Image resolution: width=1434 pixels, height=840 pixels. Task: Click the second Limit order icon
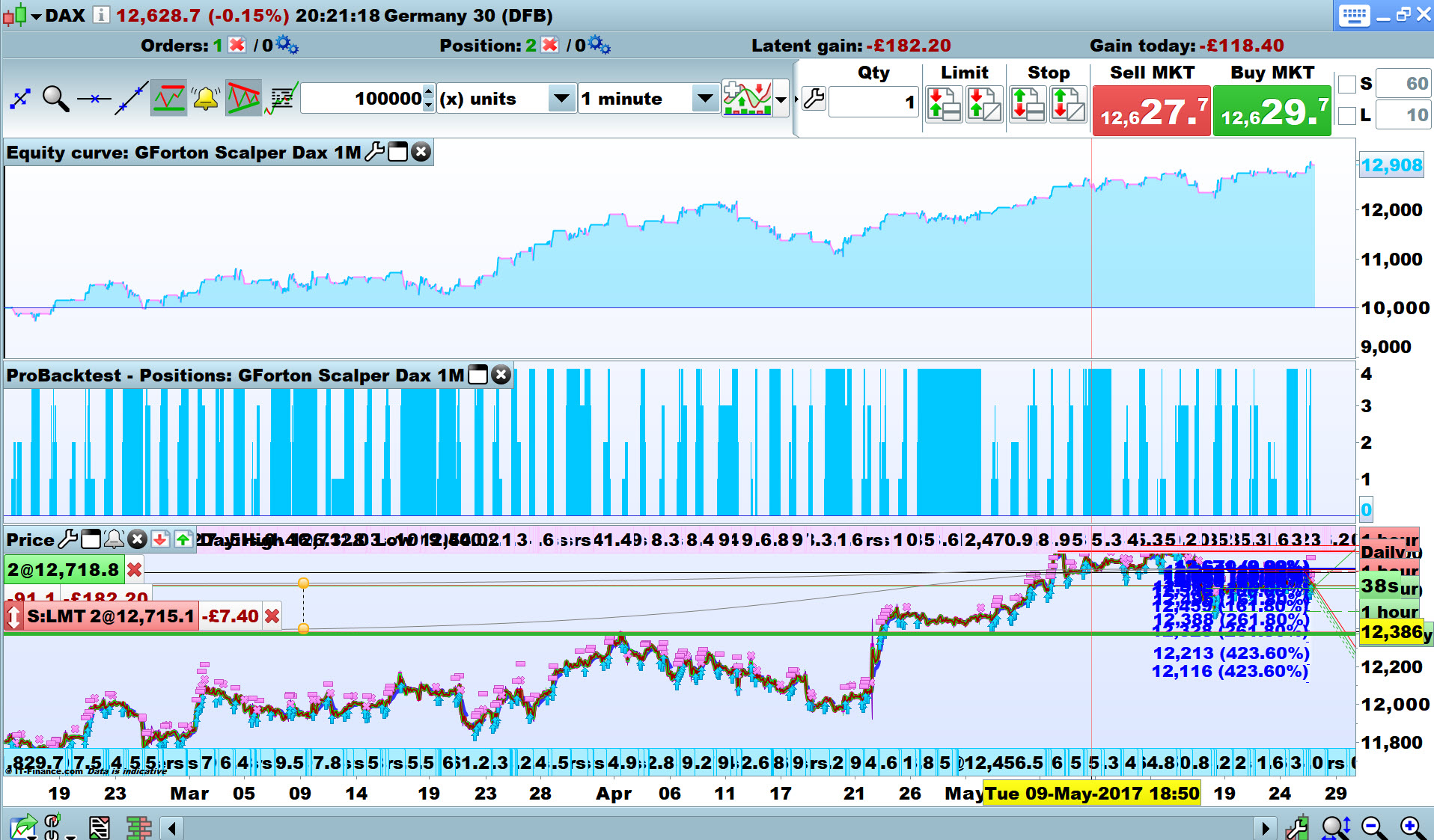pyautogui.click(x=983, y=104)
